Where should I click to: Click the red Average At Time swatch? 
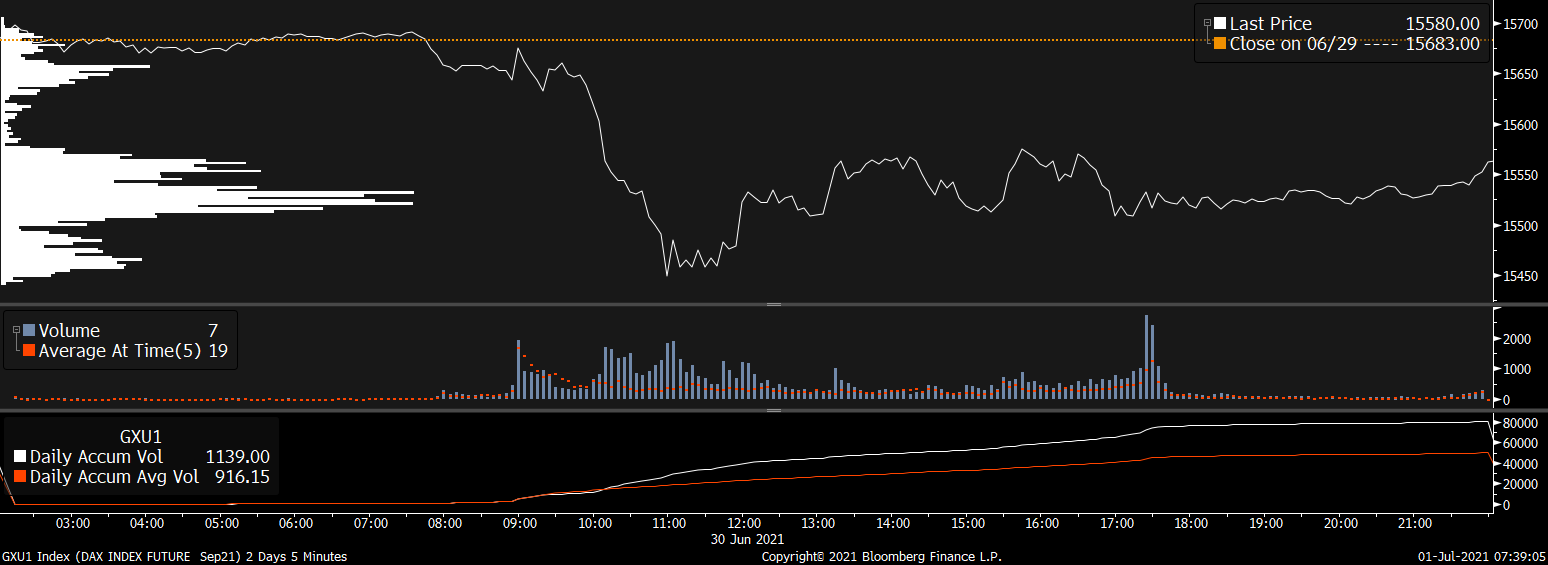click(29, 351)
